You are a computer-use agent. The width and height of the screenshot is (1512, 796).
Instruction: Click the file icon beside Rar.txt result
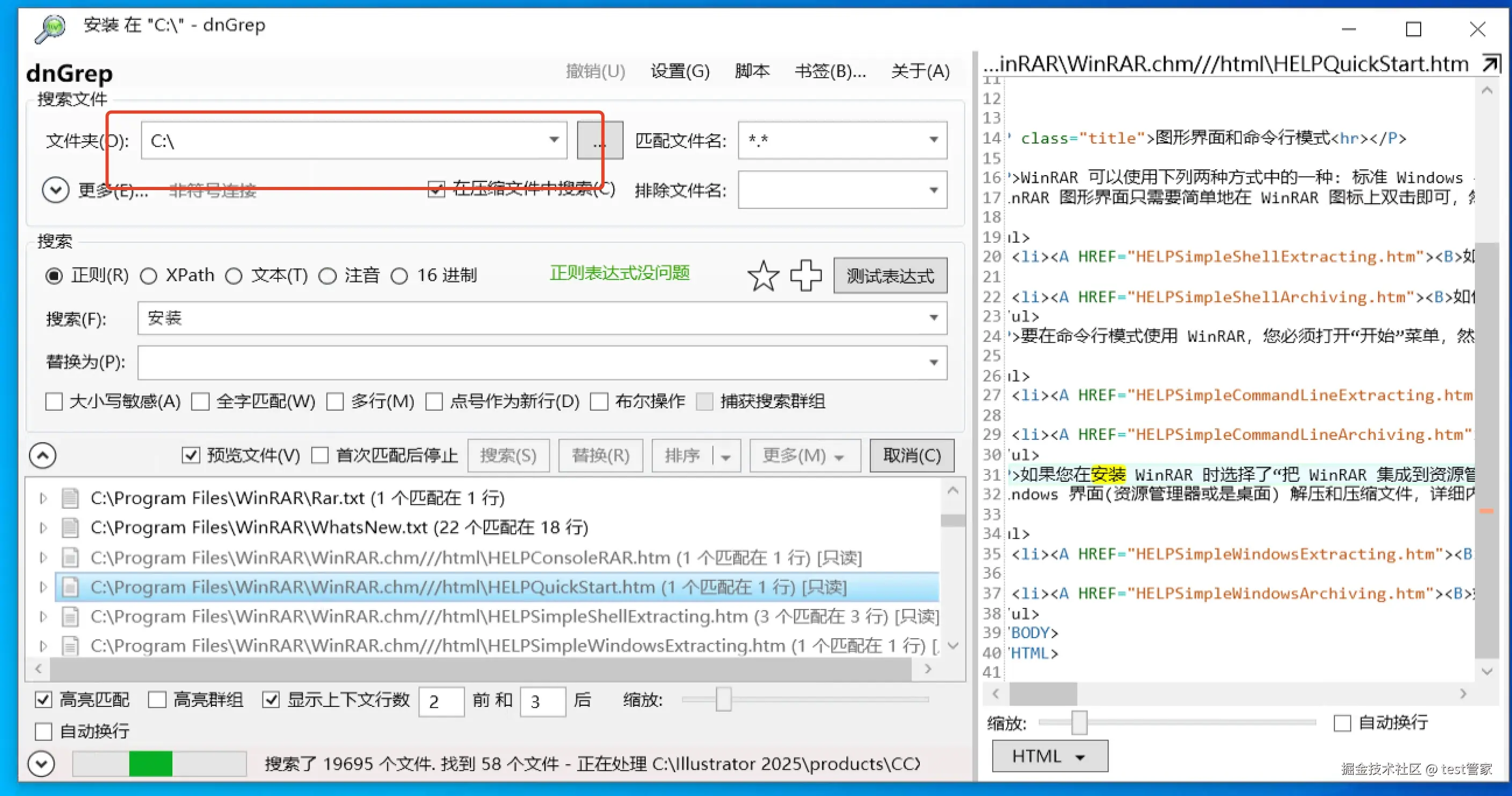coord(70,497)
